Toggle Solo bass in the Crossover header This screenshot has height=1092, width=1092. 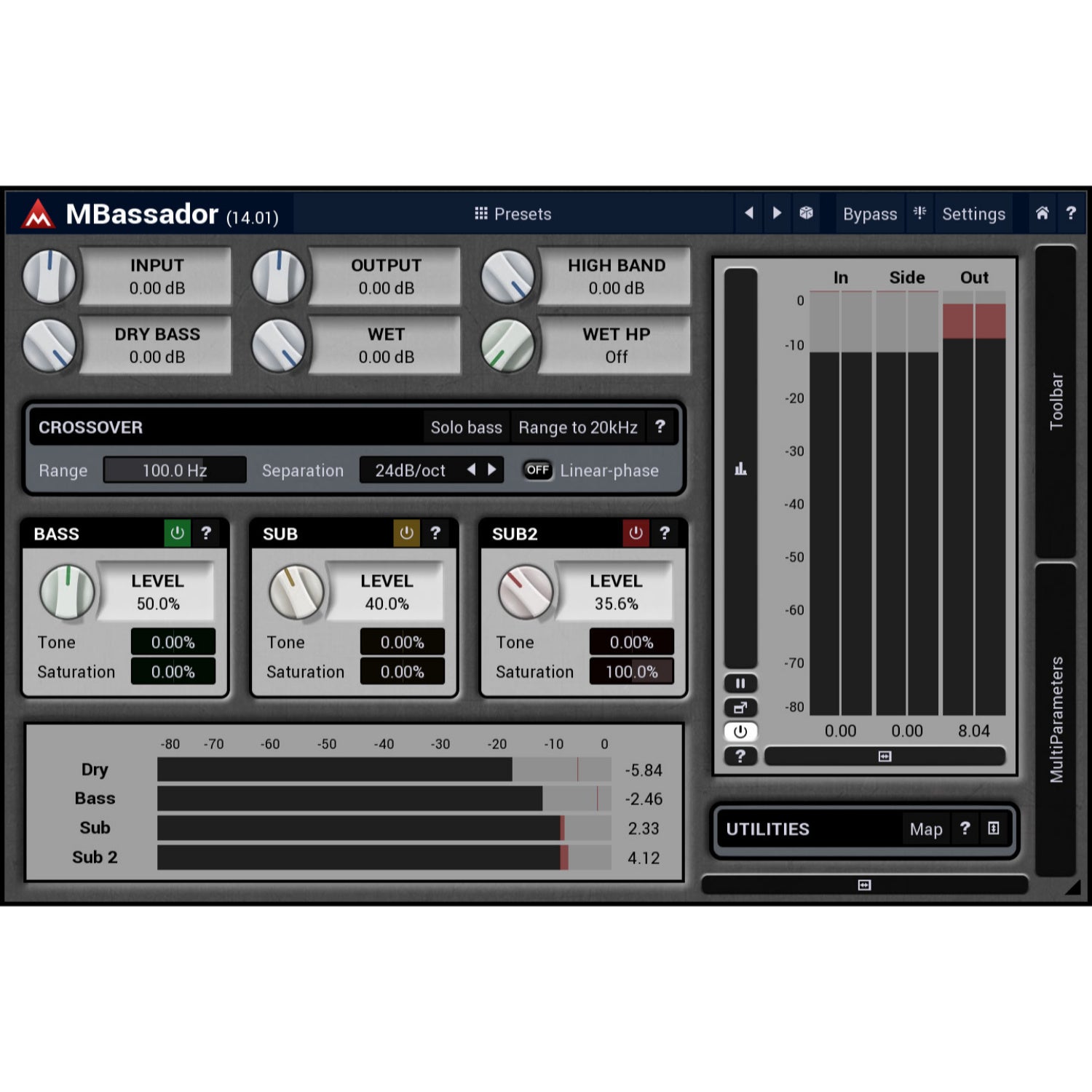tap(466, 427)
